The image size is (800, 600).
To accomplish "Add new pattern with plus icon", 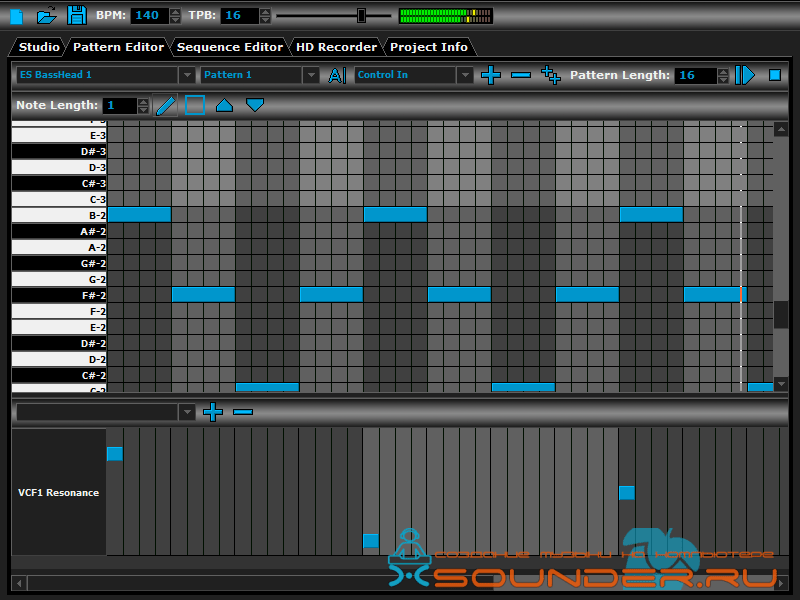I will click(490, 75).
